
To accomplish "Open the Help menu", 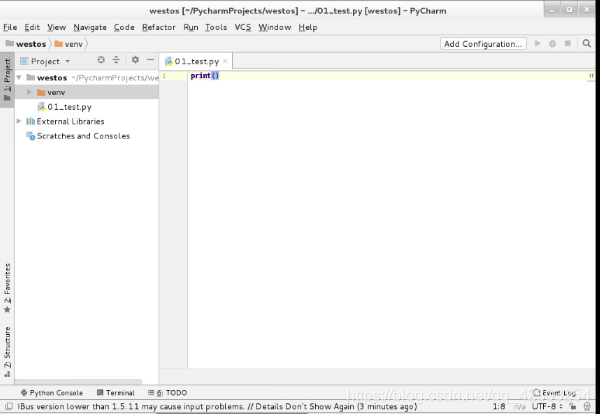I will (x=308, y=27).
